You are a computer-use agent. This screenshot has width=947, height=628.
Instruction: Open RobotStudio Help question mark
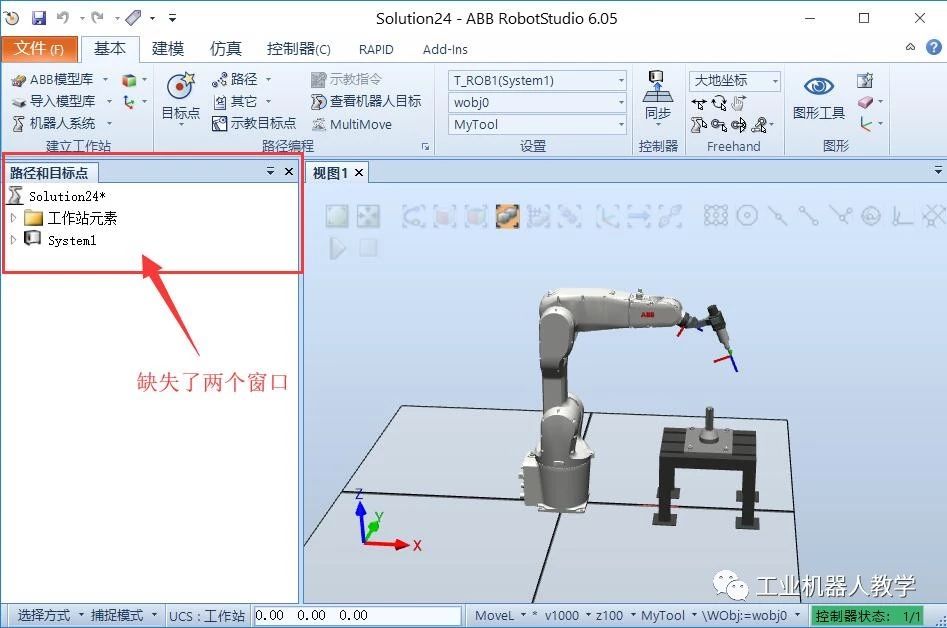tap(933, 47)
